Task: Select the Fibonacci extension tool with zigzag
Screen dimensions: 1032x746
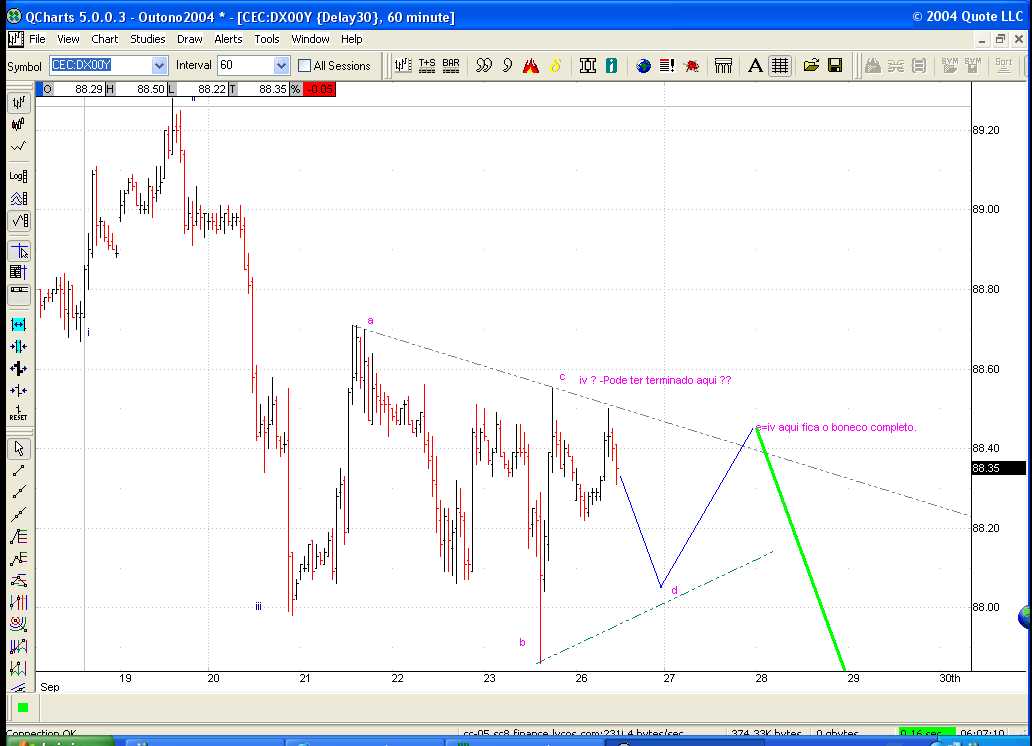Action: click(18, 559)
